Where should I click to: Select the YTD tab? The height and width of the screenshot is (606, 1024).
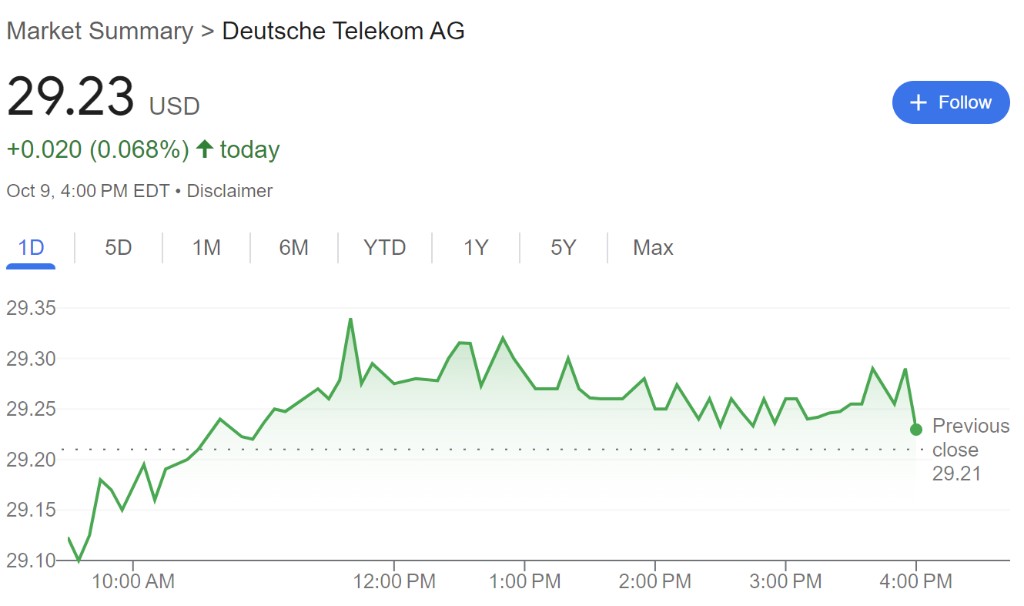pos(385,247)
